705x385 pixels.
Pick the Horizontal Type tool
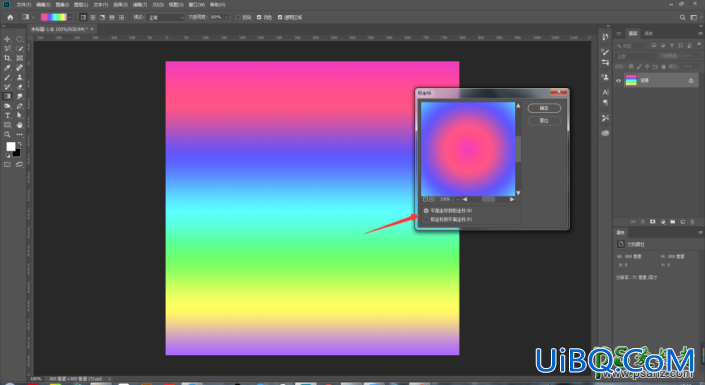click(7, 116)
